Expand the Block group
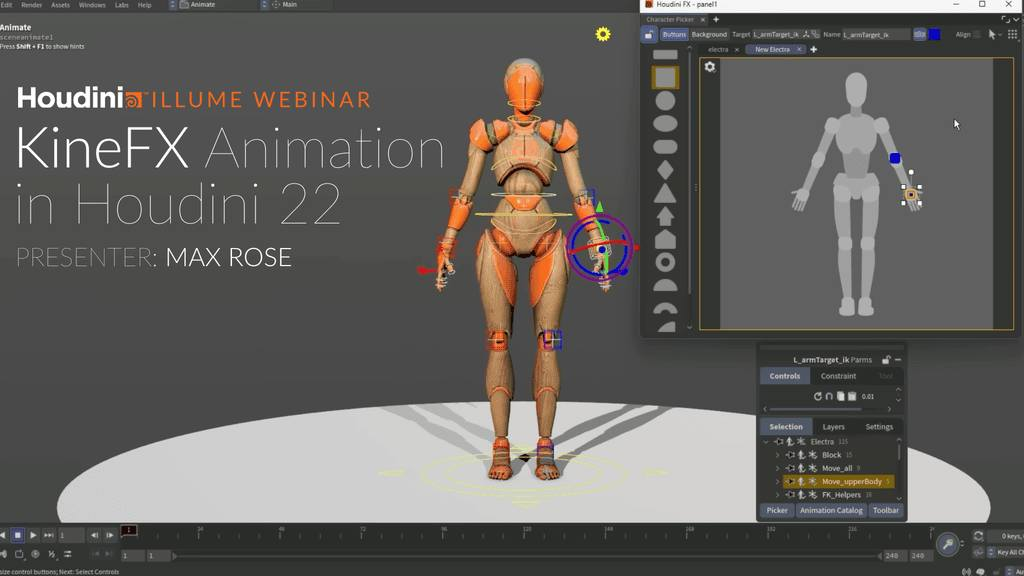 click(777, 455)
